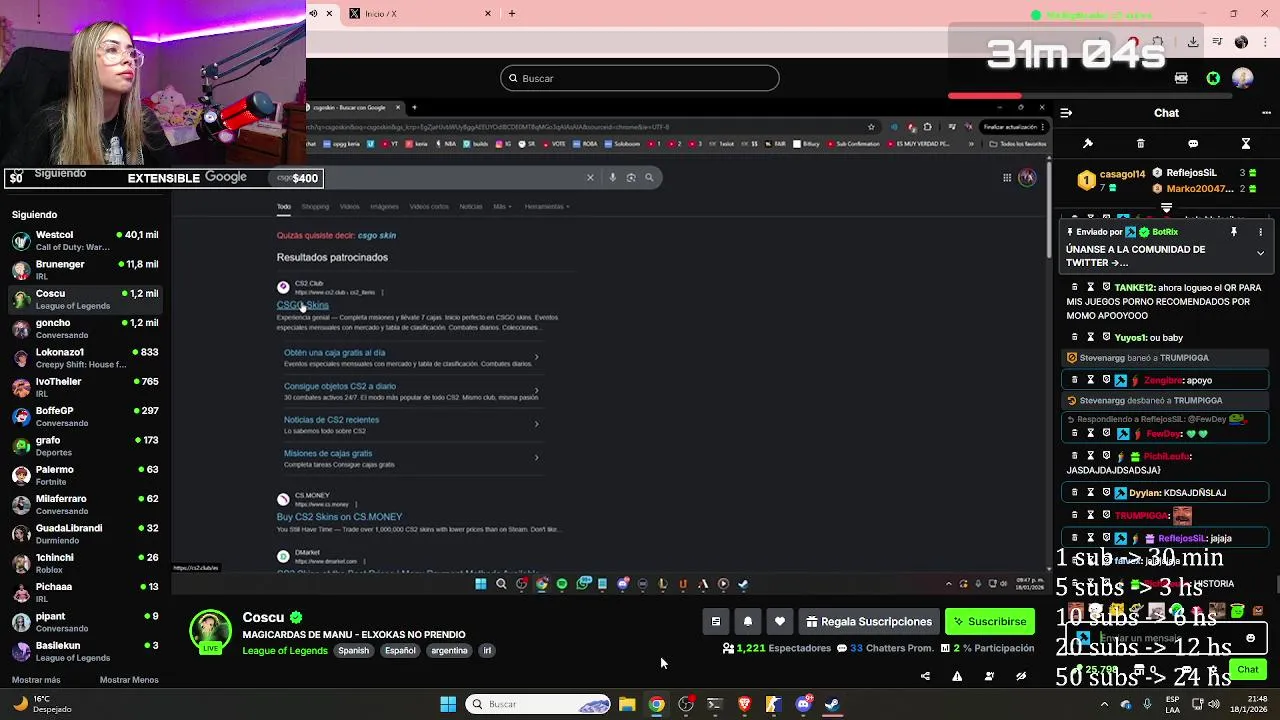1280x720 pixels.
Task: Open League of Legends category link
Action: click(x=285, y=651)
